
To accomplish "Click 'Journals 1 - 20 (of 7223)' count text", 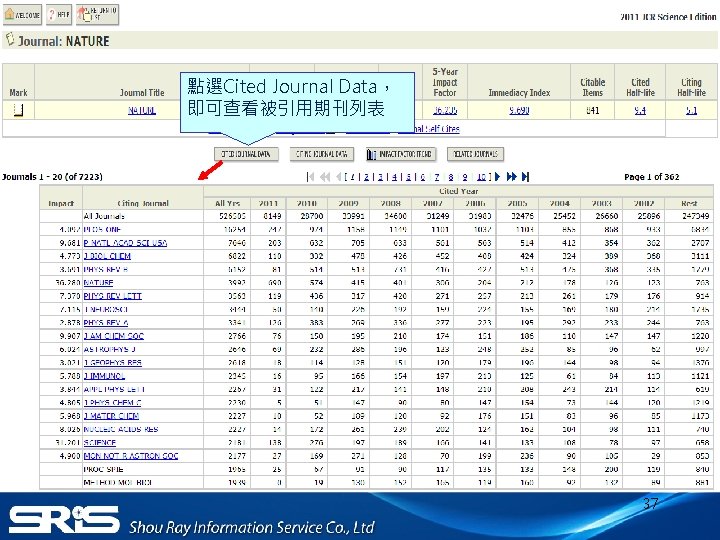I will click(x=52, y=177).
